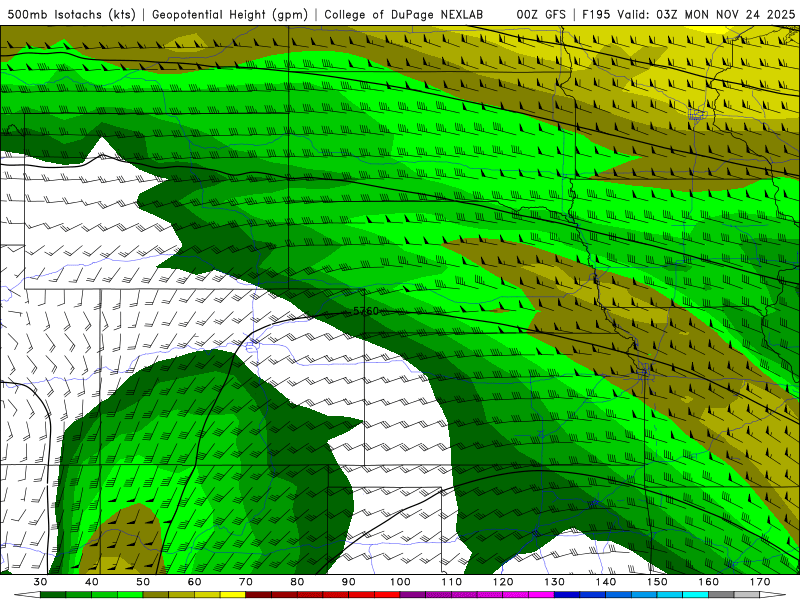The width and height of the screenshot is (800, 600).
Task: Click the darkest green swatch starting at 30
Action: pyautogui.click(x=53, y=595)
